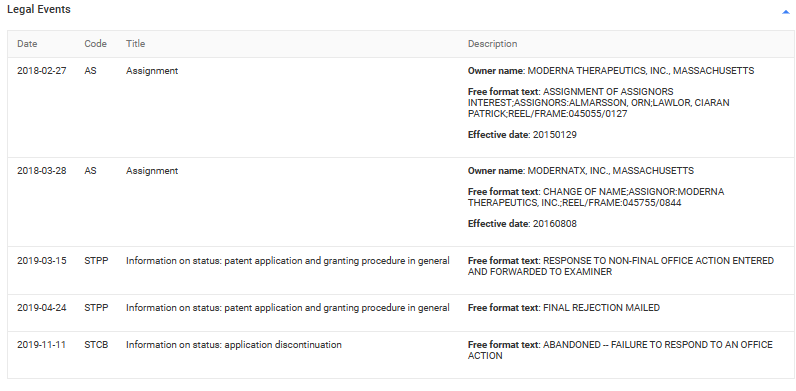This screenshot has width=796, height=391.
Task: Select the date 2018-02-27
Action: point(42,71)
